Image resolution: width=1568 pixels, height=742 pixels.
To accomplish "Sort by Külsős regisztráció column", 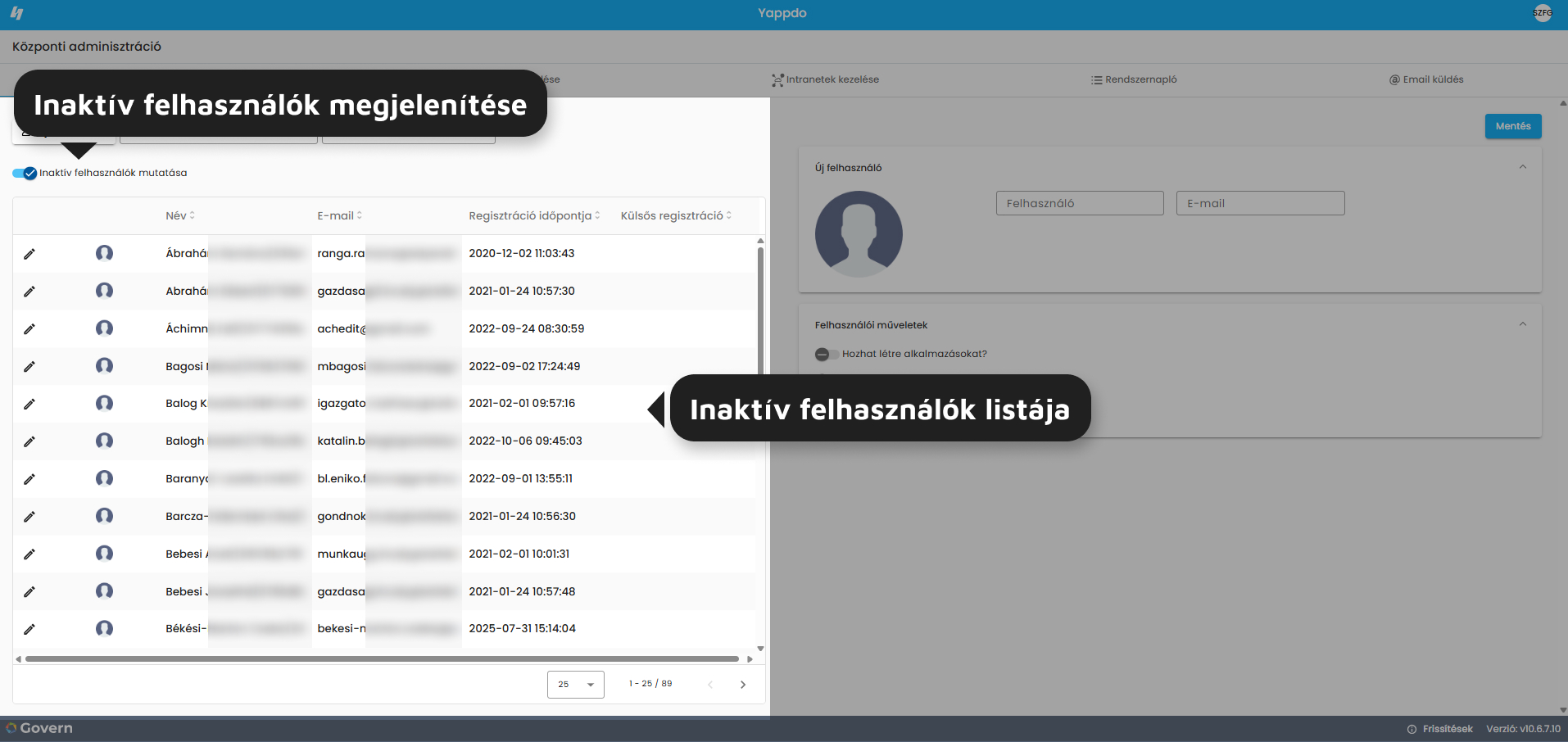I will (676, 215).
